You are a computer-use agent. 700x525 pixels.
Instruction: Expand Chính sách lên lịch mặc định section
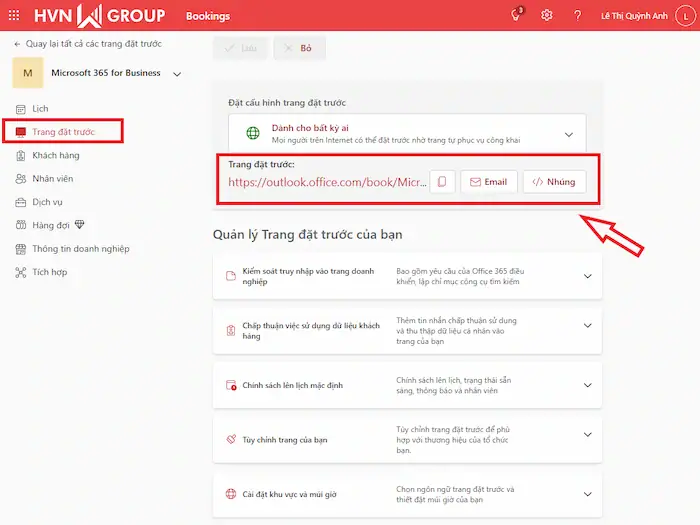click(587, 385)
